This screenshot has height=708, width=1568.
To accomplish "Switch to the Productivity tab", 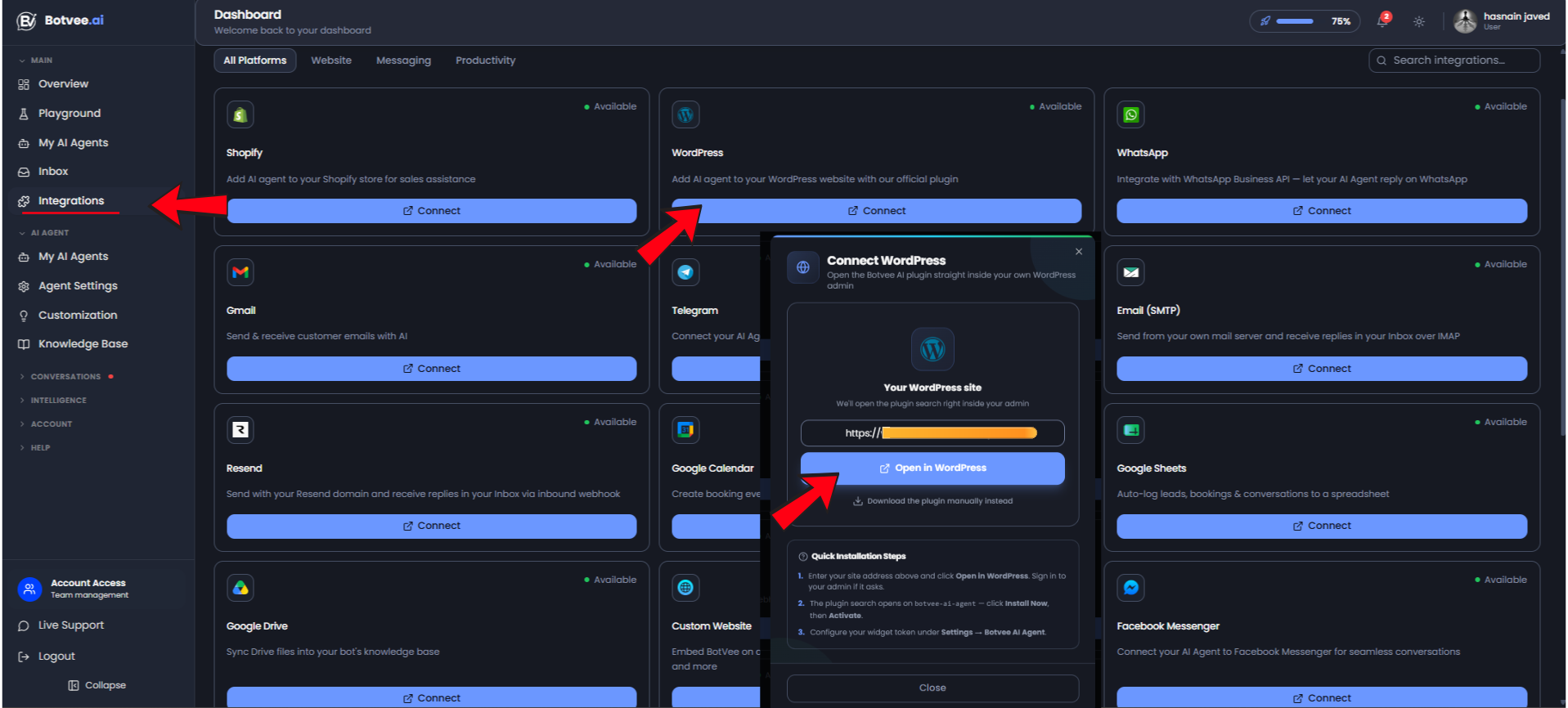I will pyautogui.click(x=485, y=60).
